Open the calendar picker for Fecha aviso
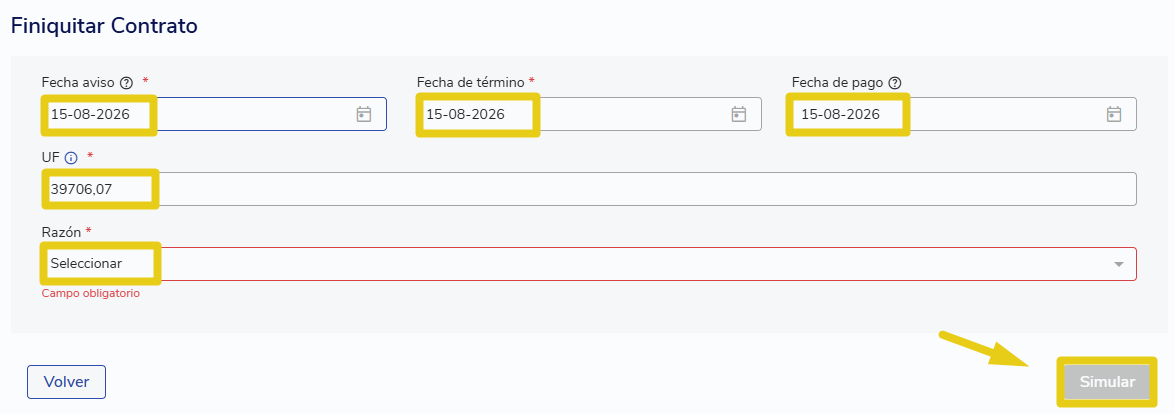This screenshot has height=414, width=1175. [363, 114]
